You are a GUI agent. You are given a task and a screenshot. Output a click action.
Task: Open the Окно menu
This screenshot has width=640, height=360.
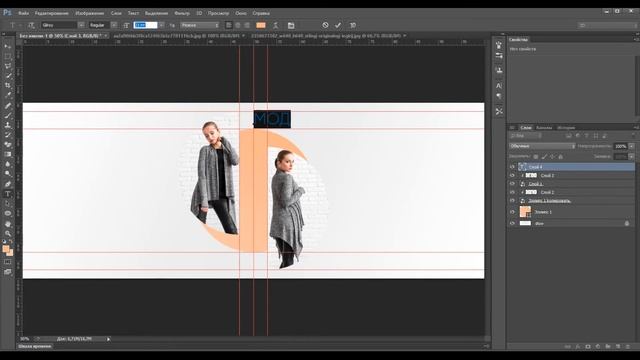coord(241,13)
